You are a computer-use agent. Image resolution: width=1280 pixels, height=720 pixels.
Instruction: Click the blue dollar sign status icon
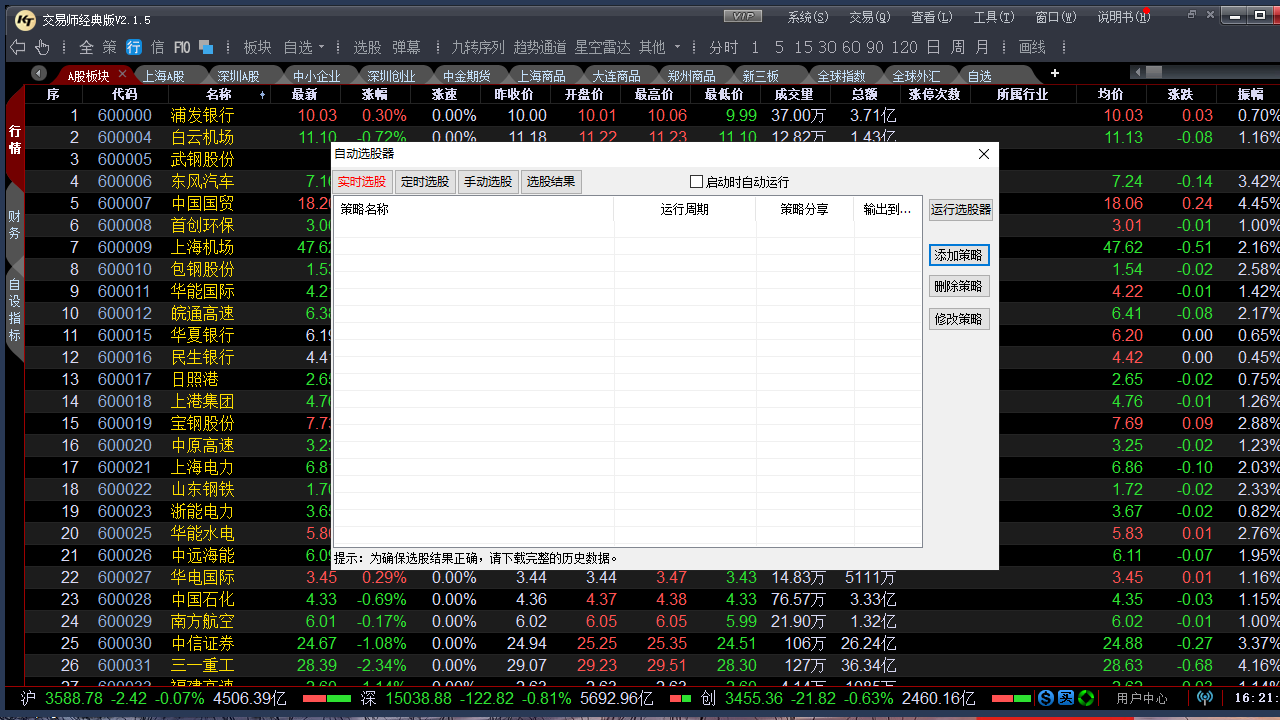click(x=1045, y=698)
